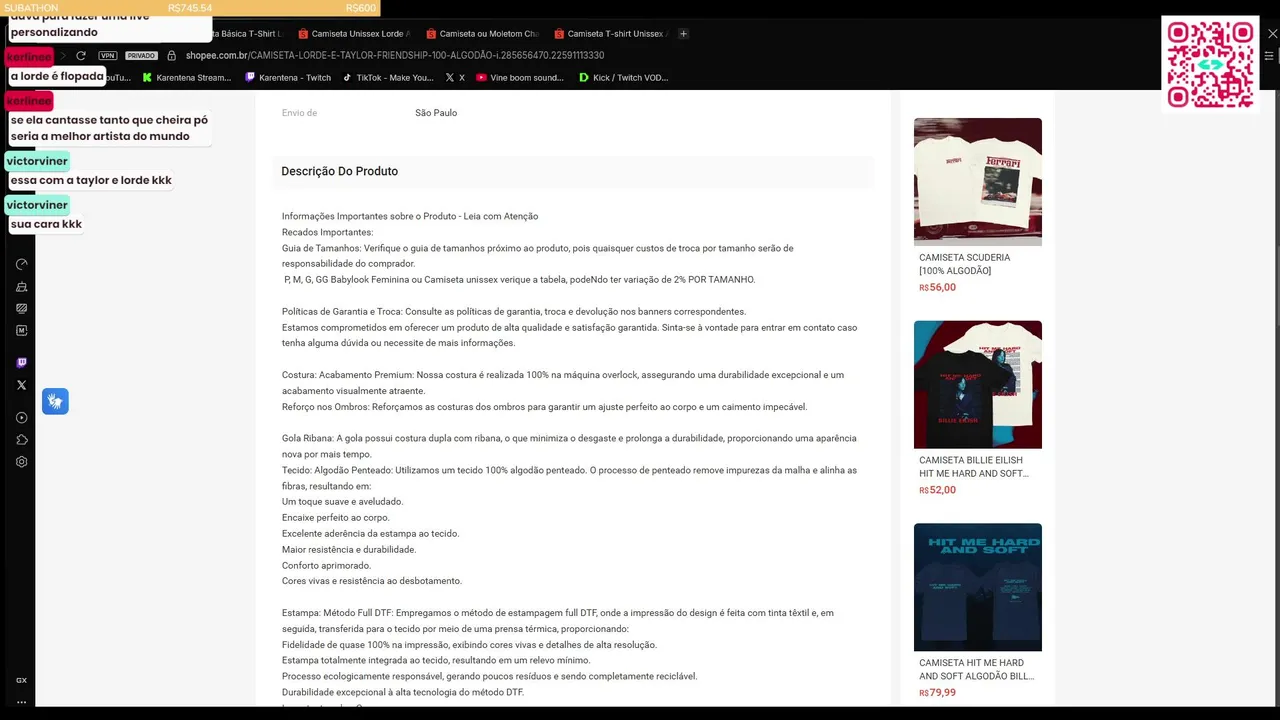Open Kick / Twitch VOD bookmark
The height and width of the screenshot is (720, 1280).
624,78
